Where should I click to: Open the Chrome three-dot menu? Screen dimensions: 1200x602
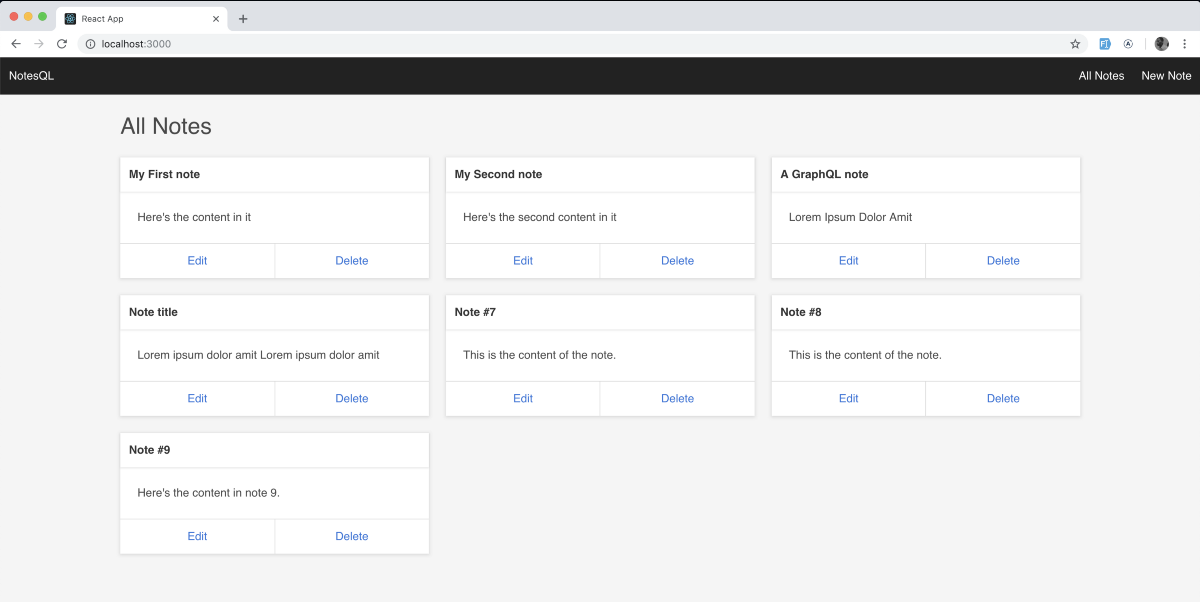tap(1185, 44)
